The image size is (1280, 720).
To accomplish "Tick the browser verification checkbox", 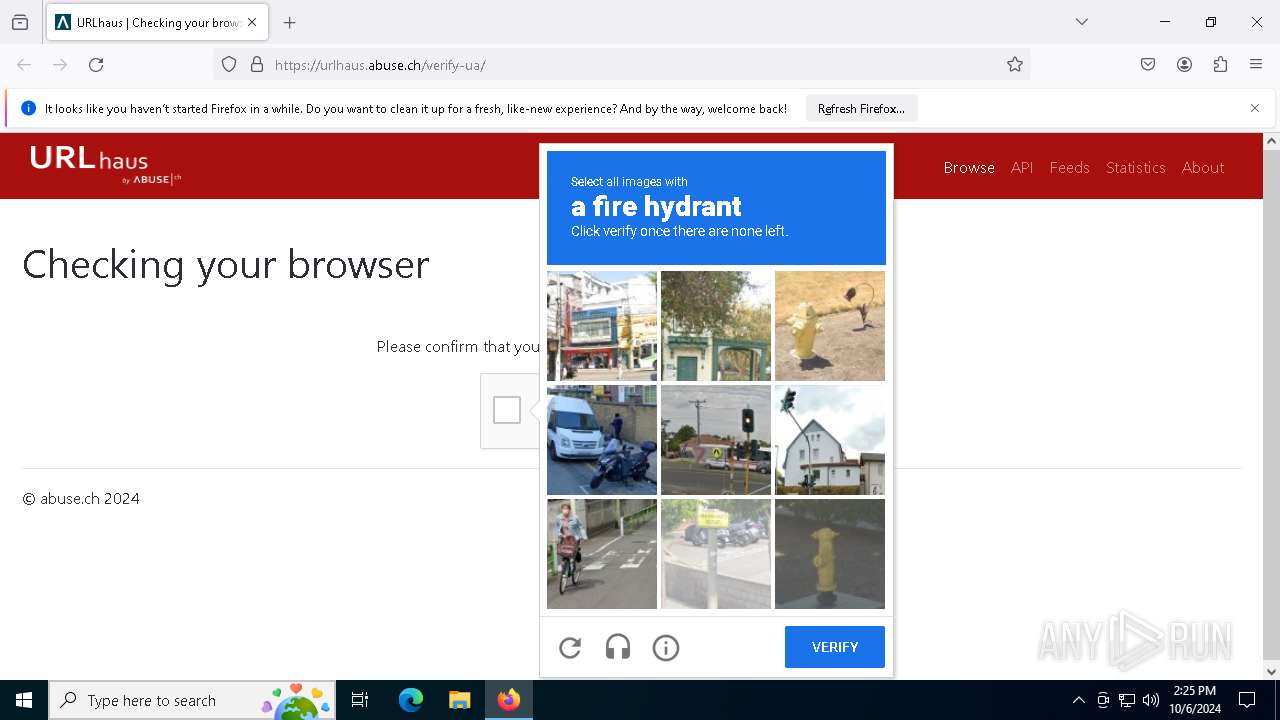I will (x=507, y=410).
